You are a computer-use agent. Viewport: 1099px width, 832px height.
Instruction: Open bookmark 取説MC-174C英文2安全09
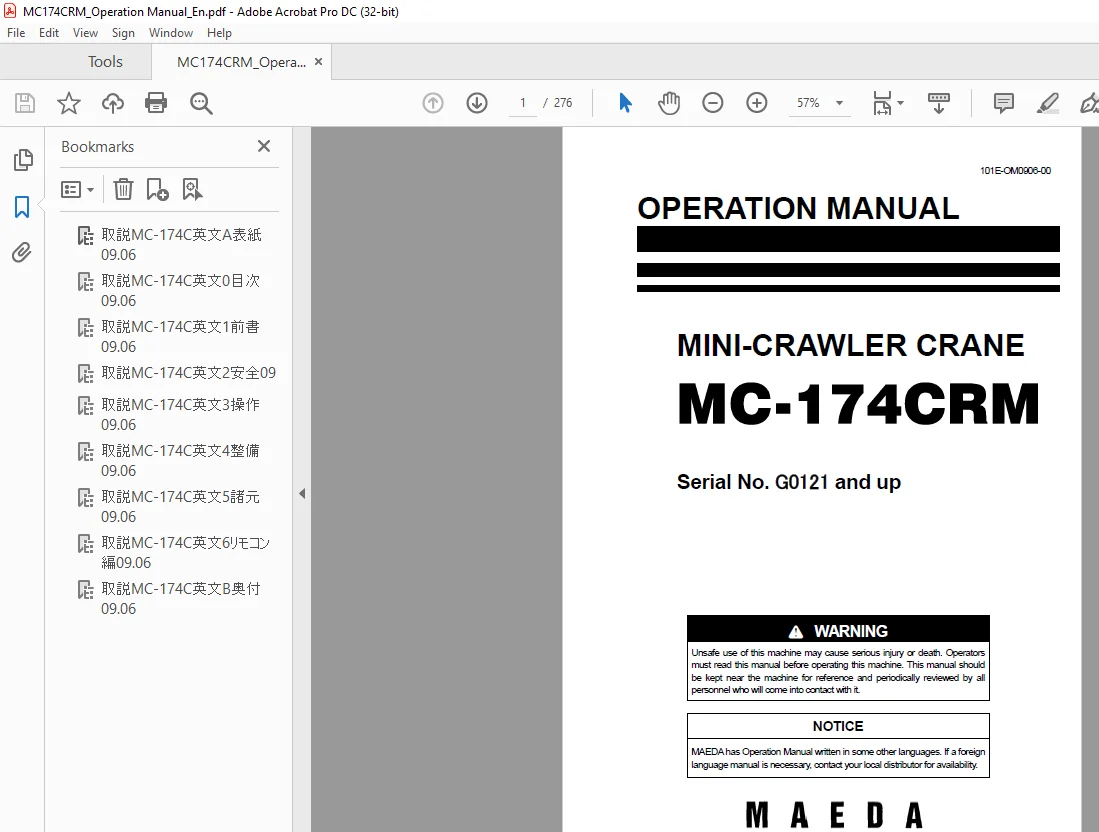(x=188, y=373)
